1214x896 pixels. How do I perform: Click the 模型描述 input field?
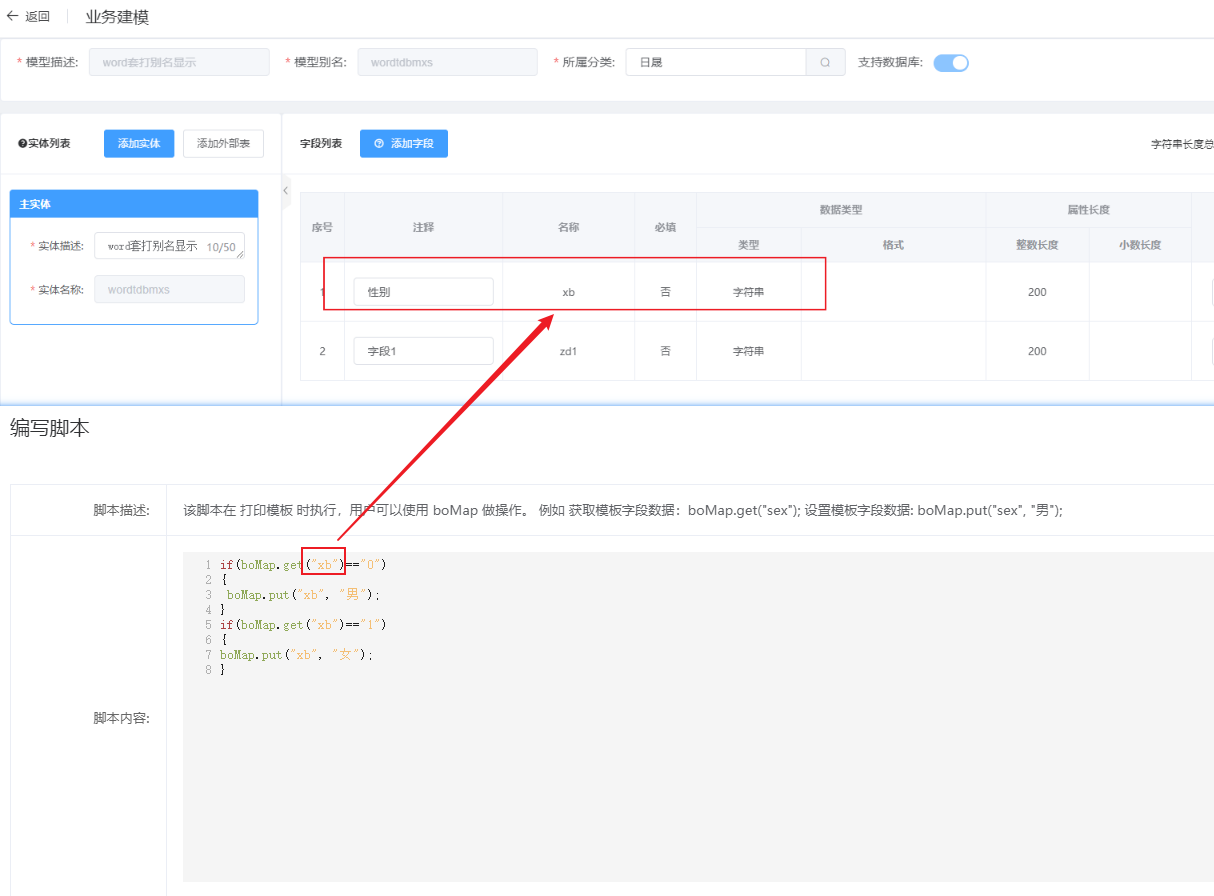(x=179, y=62)
